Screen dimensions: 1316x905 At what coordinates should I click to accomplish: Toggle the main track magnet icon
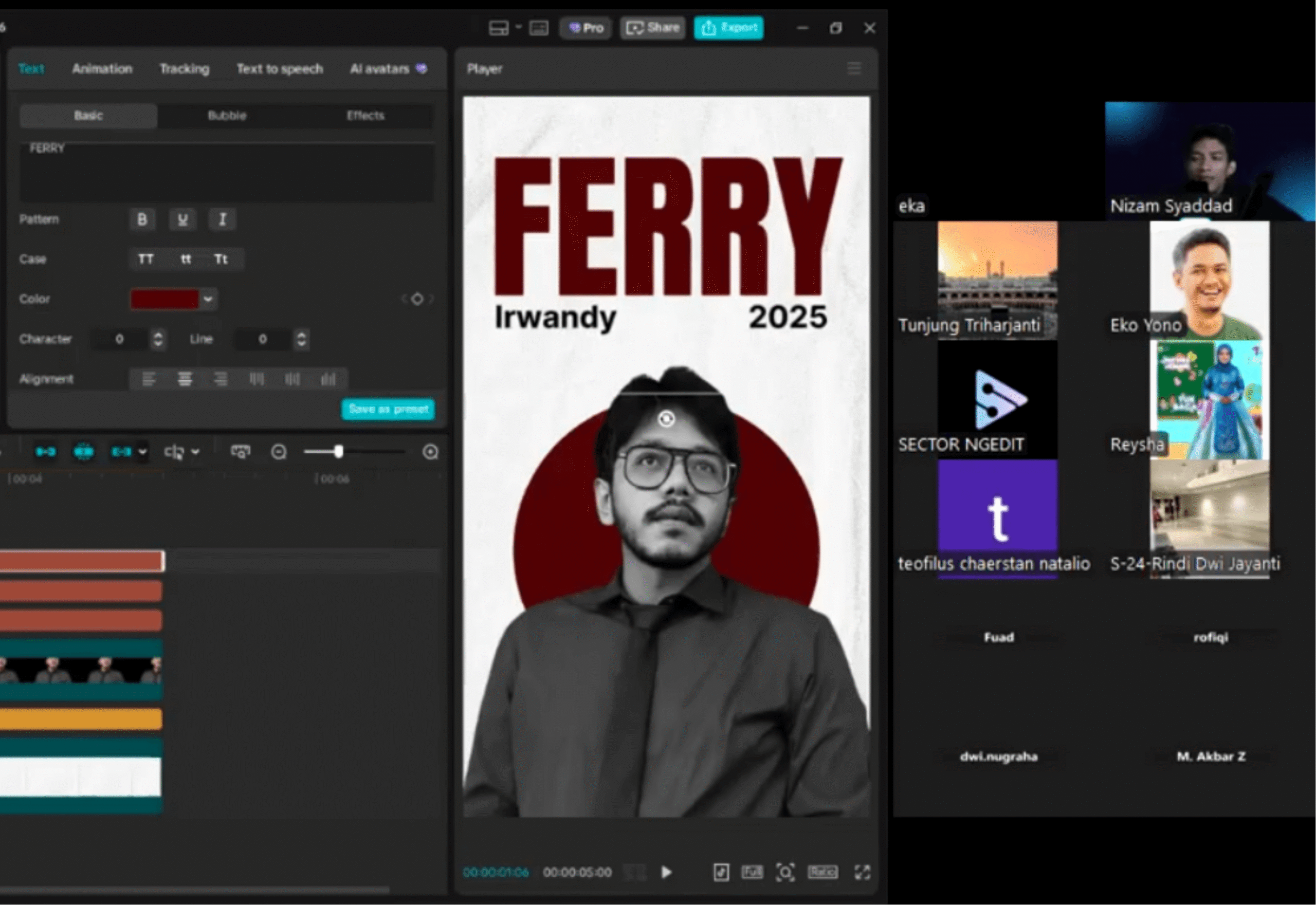tap(45, 452)
